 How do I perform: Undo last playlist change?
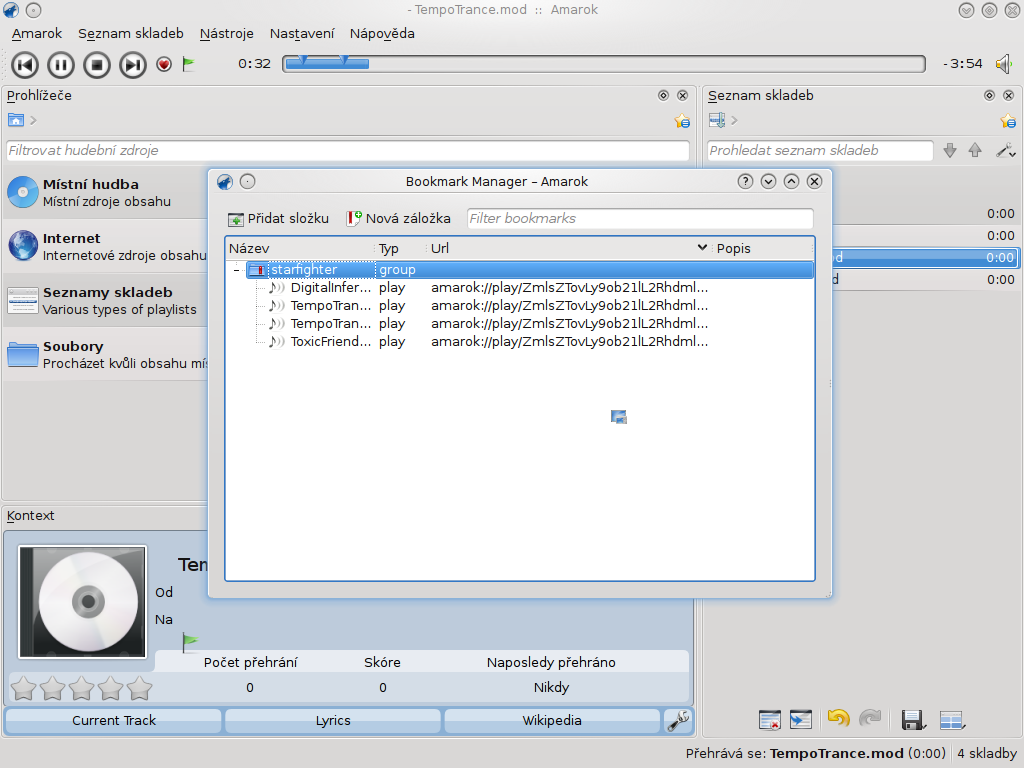(x=838, y=719)
